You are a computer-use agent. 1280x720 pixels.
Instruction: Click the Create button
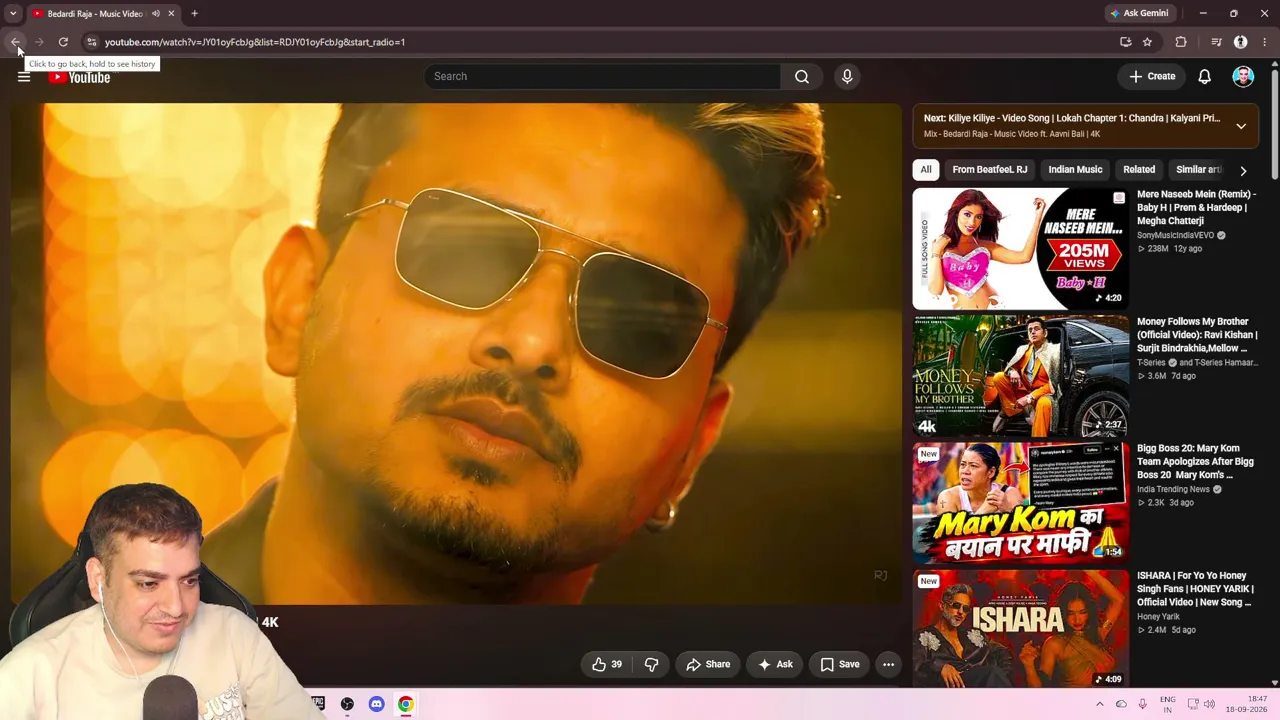(1152, 76)
